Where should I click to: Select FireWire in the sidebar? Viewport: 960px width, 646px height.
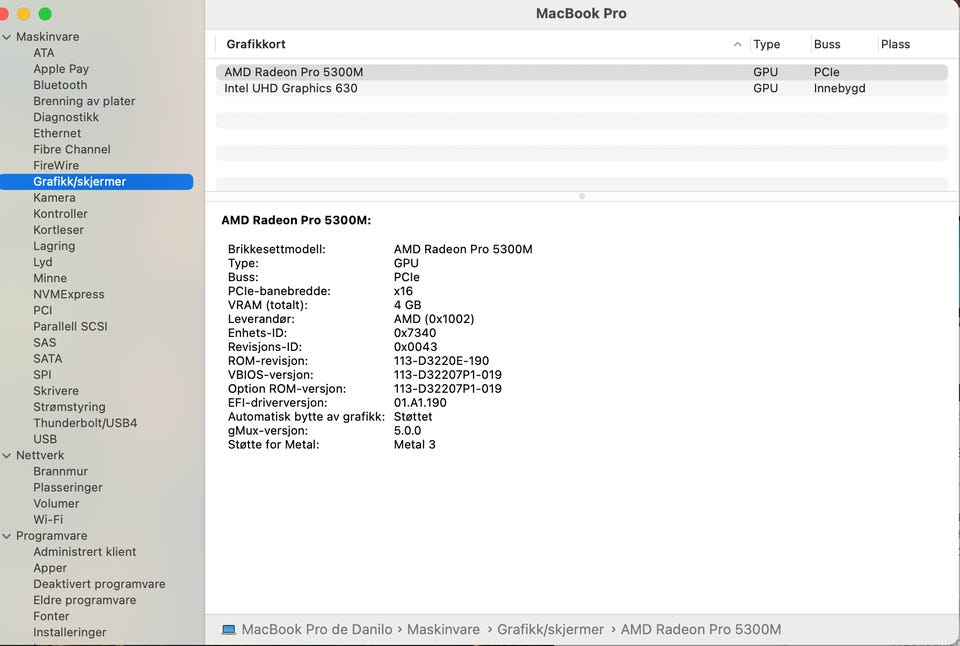coord(56,165)
